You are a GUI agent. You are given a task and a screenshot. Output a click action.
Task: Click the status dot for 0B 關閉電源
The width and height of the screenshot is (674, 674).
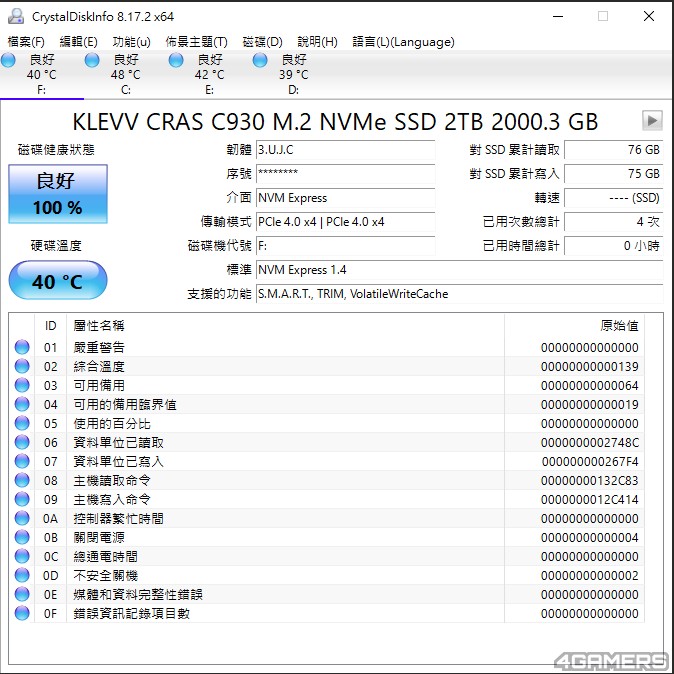click(x=22, y=537)
